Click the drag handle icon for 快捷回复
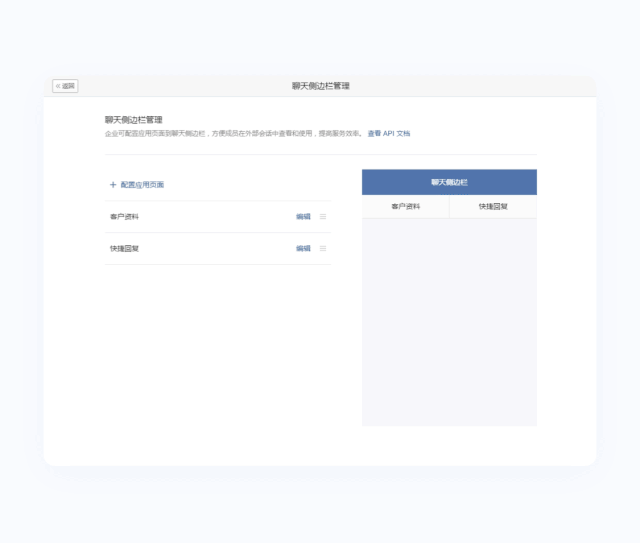The height and width of the screenshot is (543, 640). 323,249
